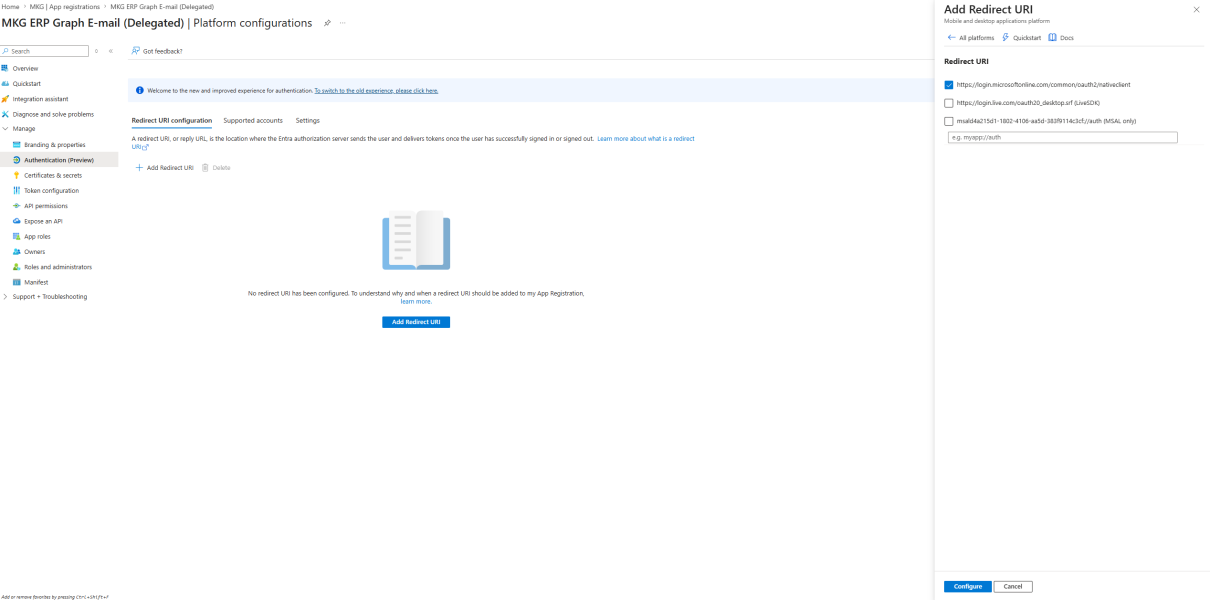The image size is (1210, 600).
Task: Go to MKG | App registrations breadcrumb
Action: coord(65,6)
